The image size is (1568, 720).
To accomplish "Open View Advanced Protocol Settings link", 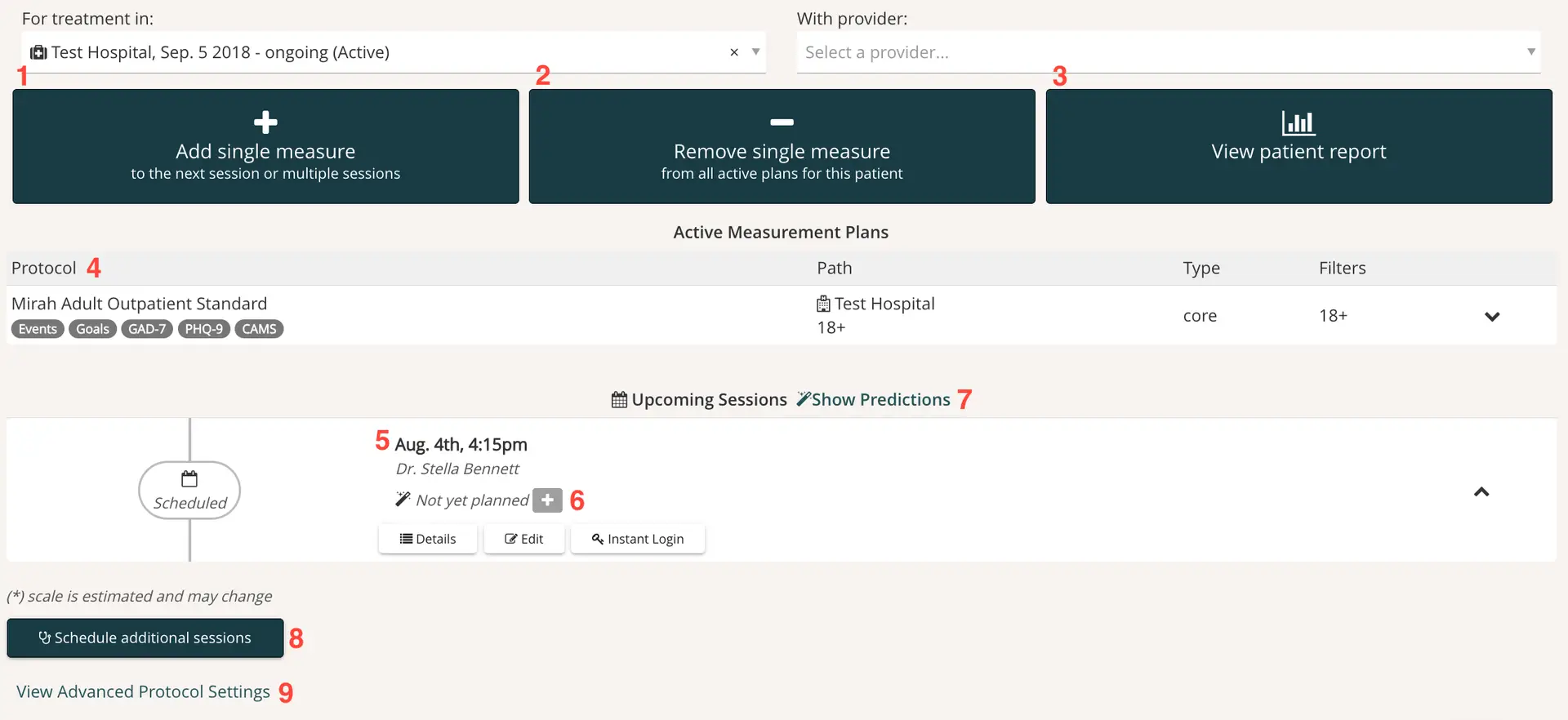I will [x=143, y=691].
